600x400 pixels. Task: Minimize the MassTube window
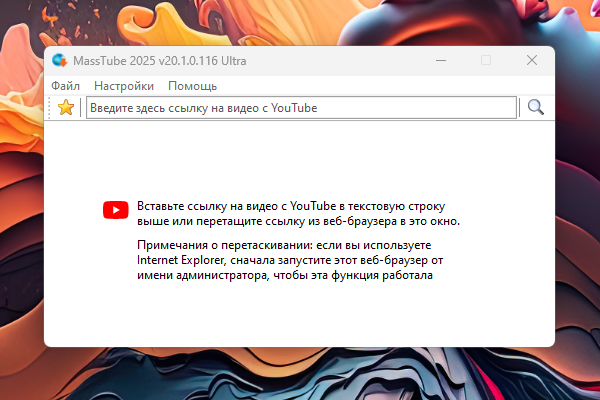pos(441,60)
